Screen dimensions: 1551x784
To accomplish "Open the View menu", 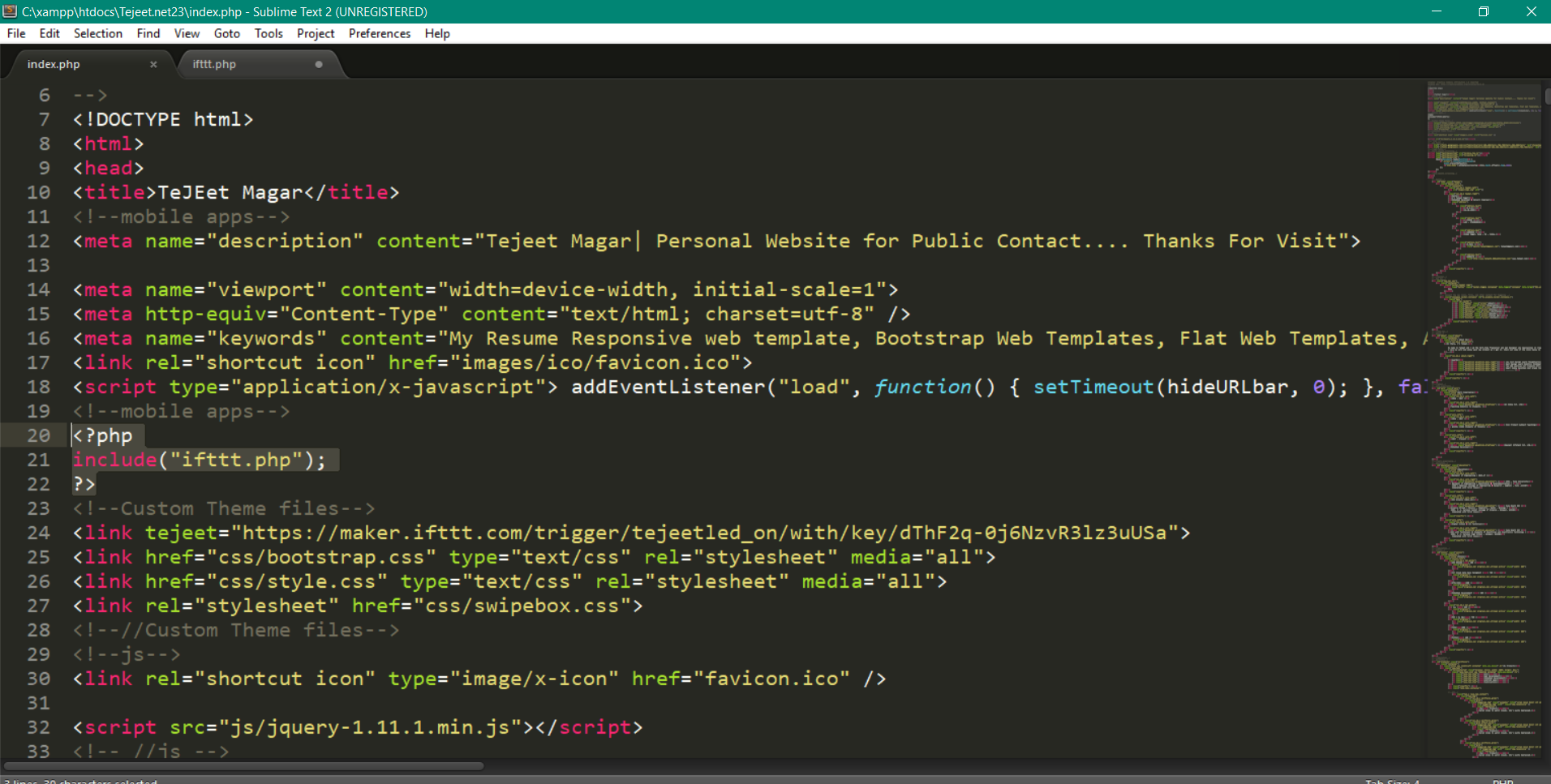I will pyautogui.click(x=187, y=33).
